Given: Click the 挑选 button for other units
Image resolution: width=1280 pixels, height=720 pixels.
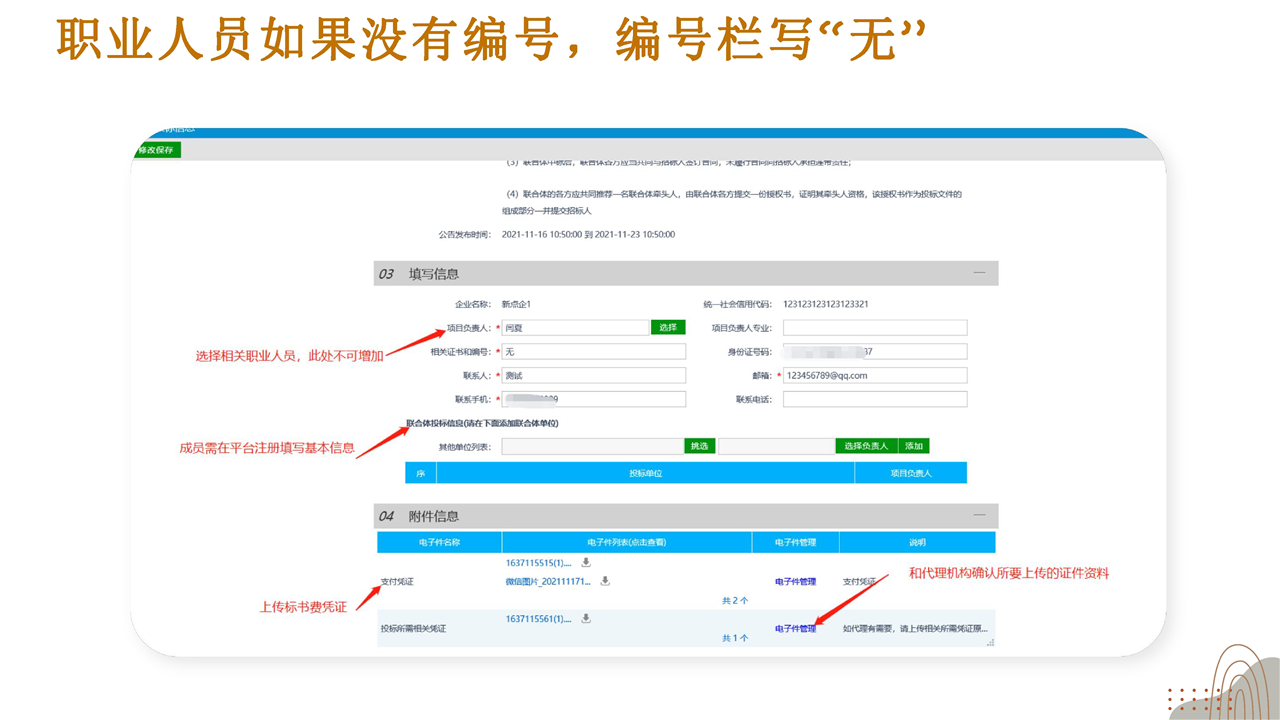Looking at the screenshot, I should tap(700, 446).
